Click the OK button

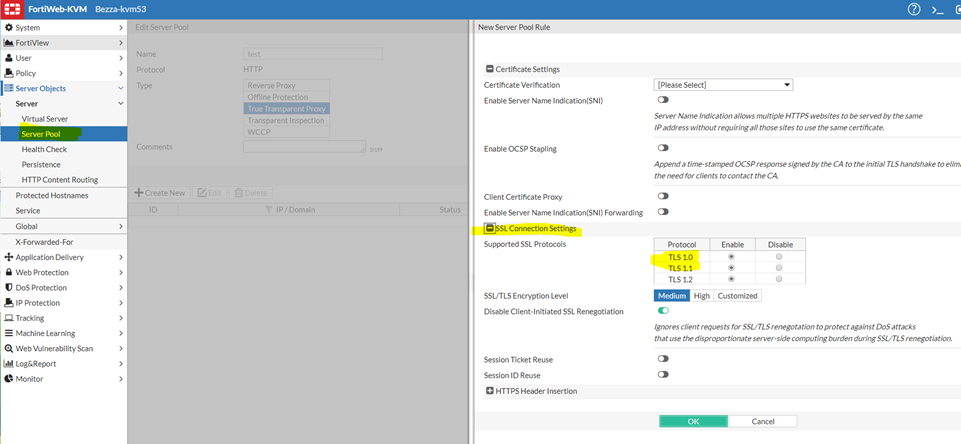(693, 421)
